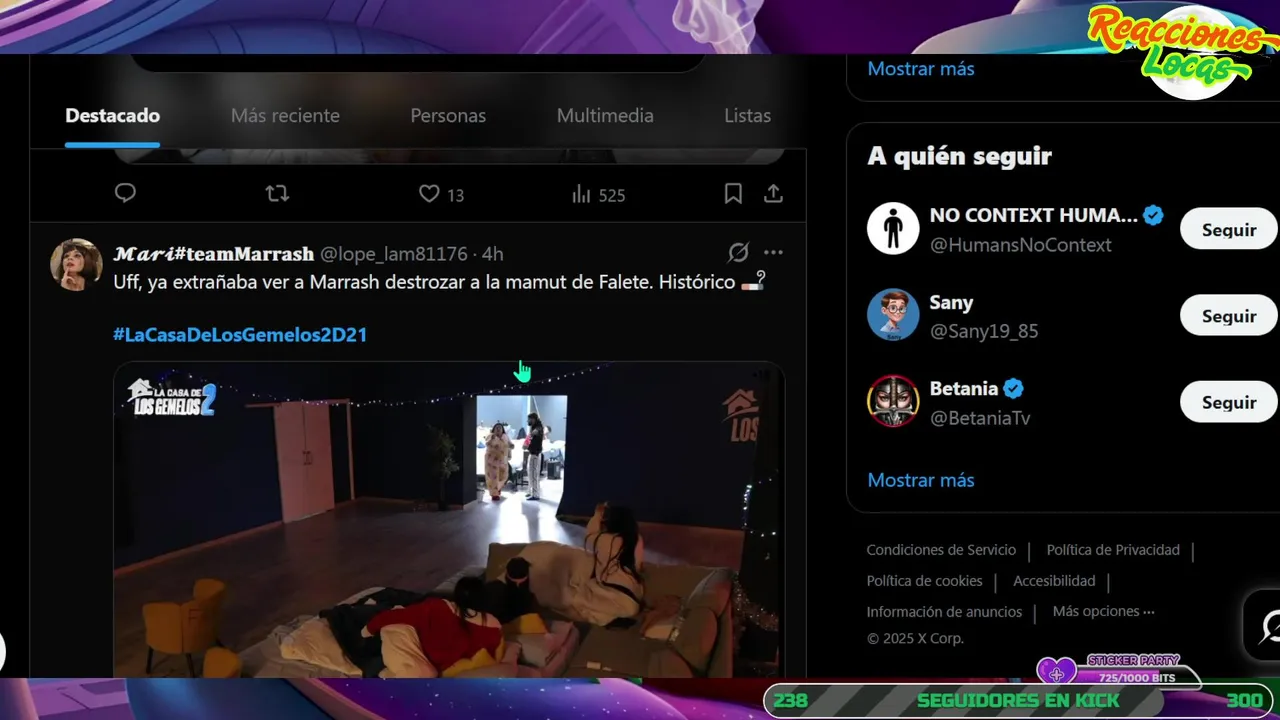Click @BetaniaTv handle
The width and height of the screenshot is (1280, 720).
coord(980,418)
